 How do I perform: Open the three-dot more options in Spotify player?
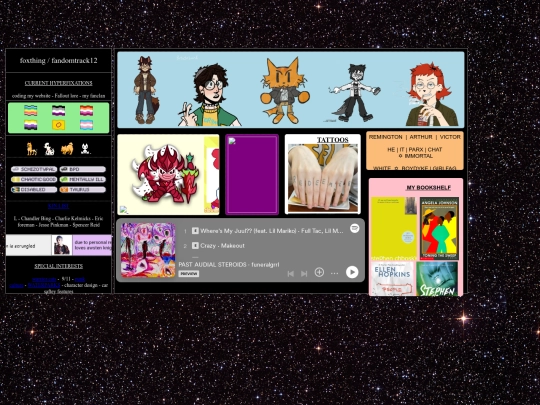[x=334, y=273]
